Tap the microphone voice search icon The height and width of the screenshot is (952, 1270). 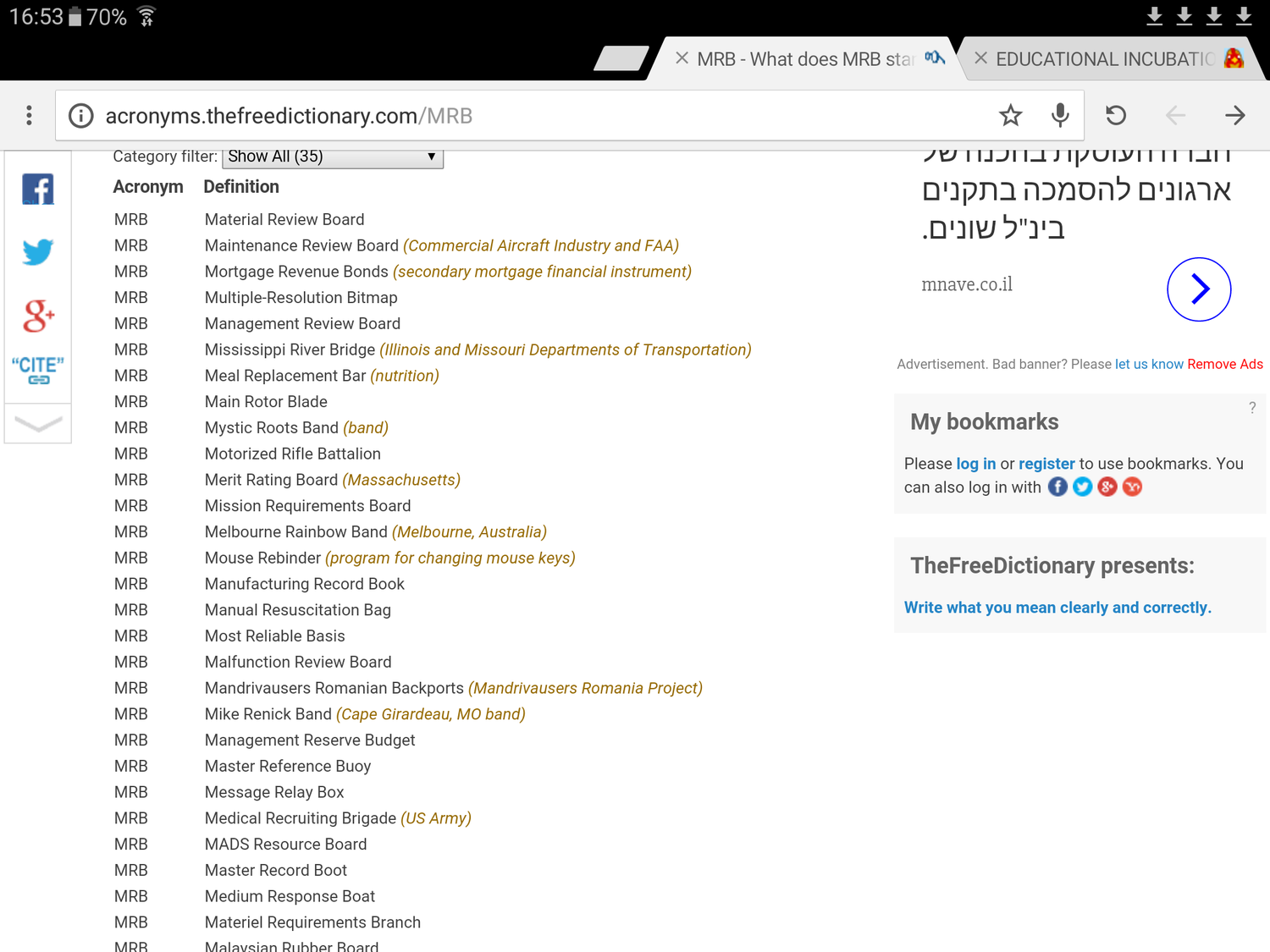(x=1059, y=115)
